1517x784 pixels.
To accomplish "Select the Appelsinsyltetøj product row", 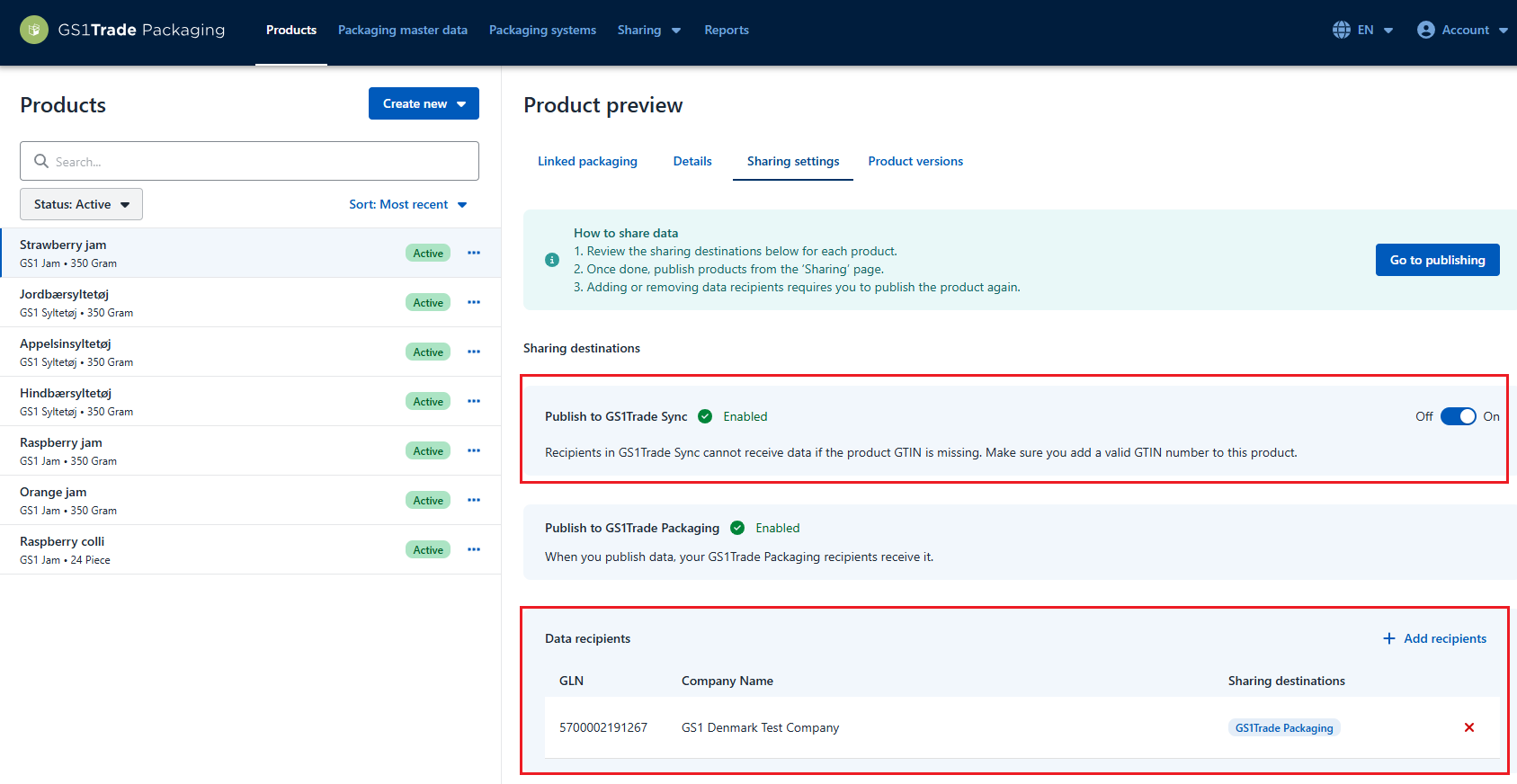I will [x=250, y=352].
